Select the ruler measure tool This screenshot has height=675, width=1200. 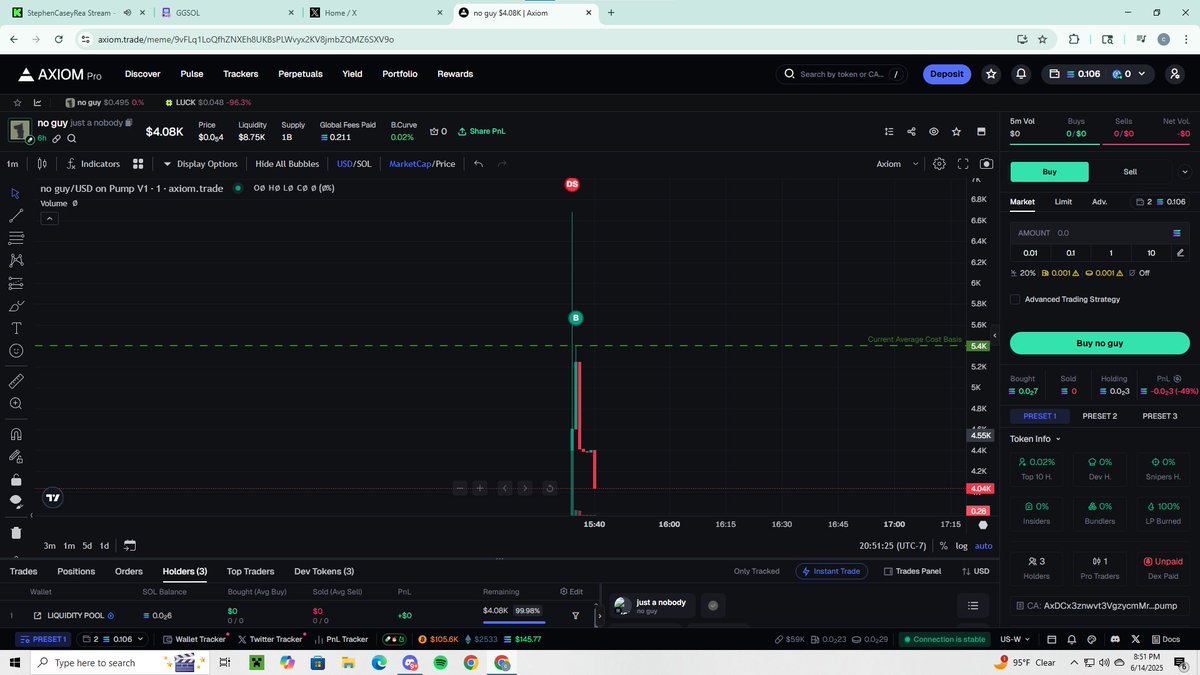coord(15,381)
